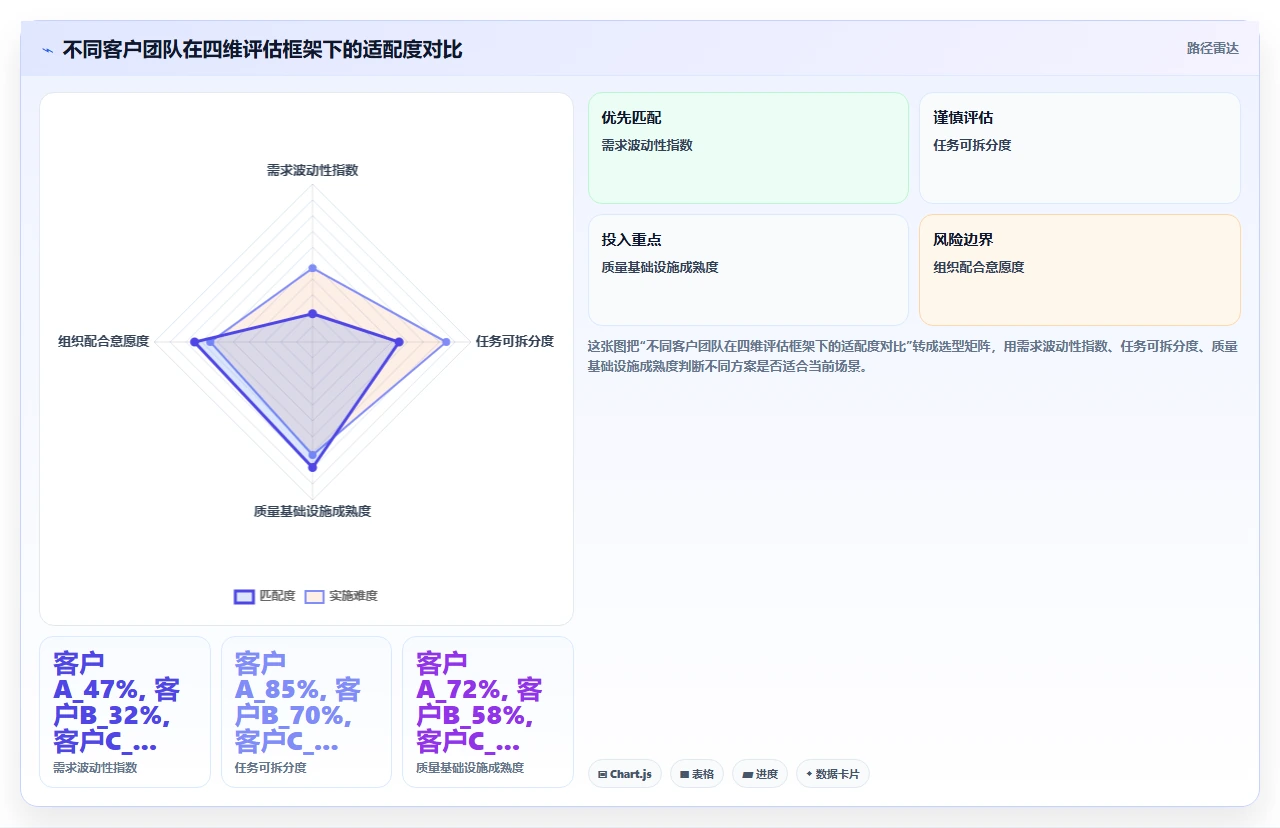Click 任务可拆分度 caption under 客户A_85% card
Screen dimensions: 1280x828
click(x=271, y=768)
